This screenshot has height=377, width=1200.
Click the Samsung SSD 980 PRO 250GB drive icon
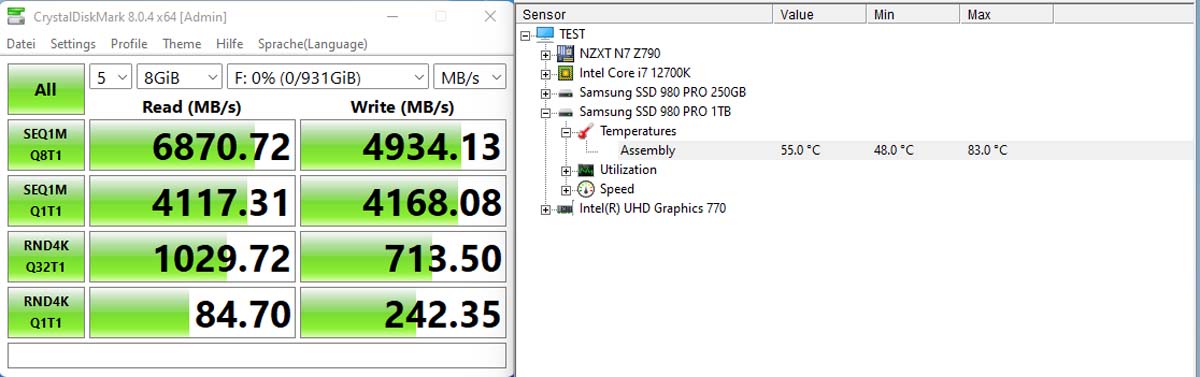point(565,92)
